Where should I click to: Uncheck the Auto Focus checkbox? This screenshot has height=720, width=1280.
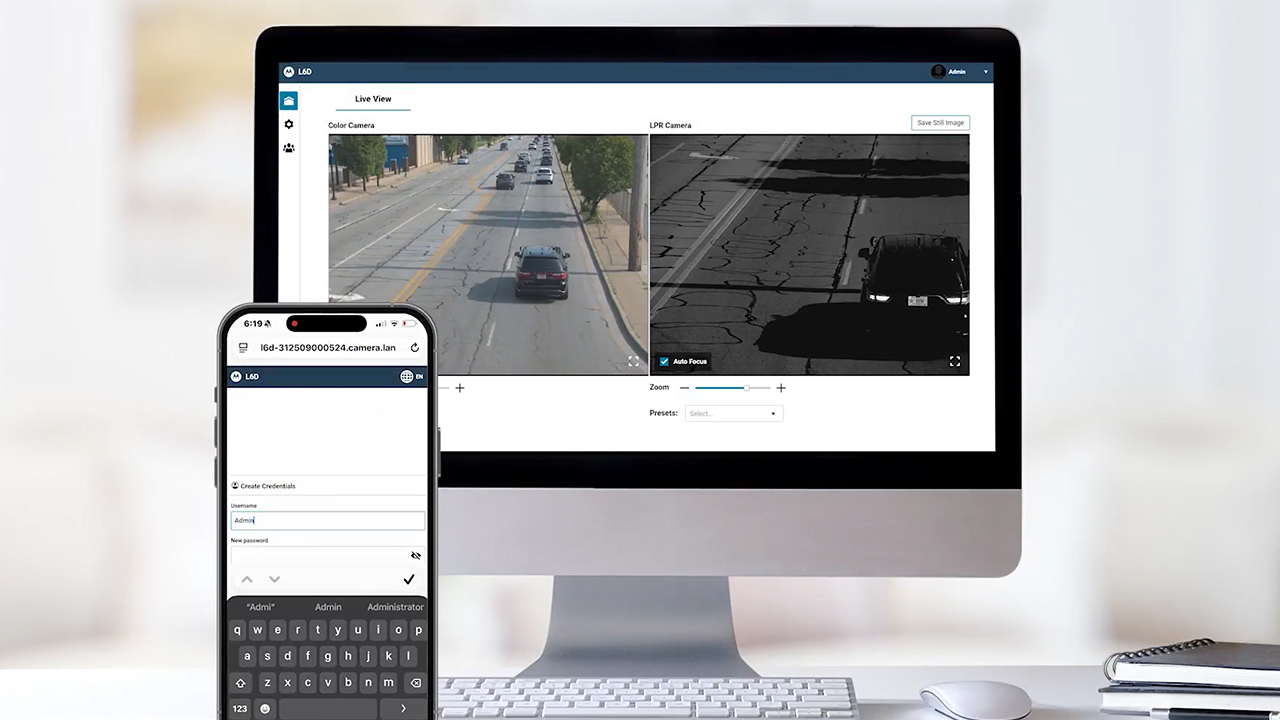664,361
